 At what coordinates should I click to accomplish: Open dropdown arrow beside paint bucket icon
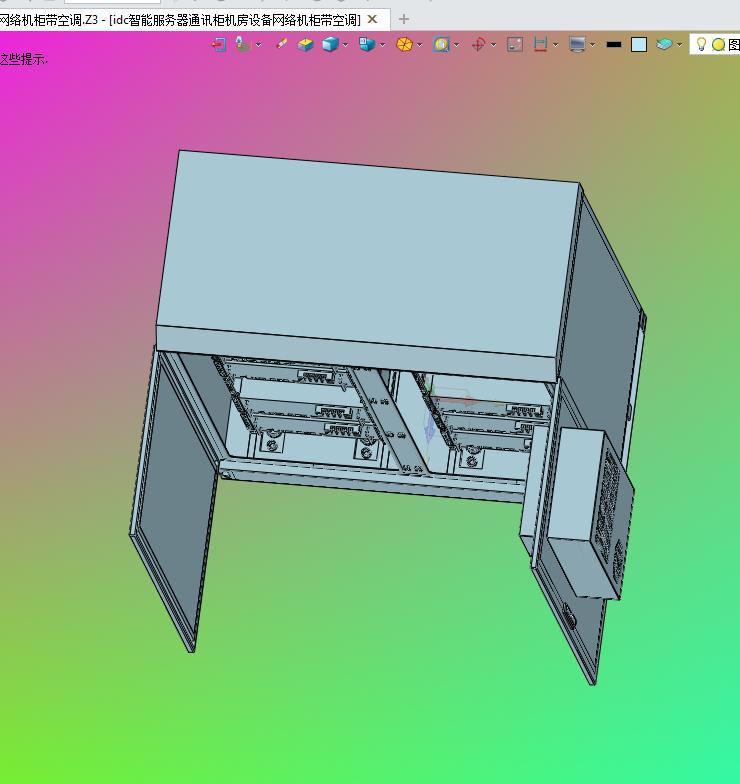coord(258,45)
